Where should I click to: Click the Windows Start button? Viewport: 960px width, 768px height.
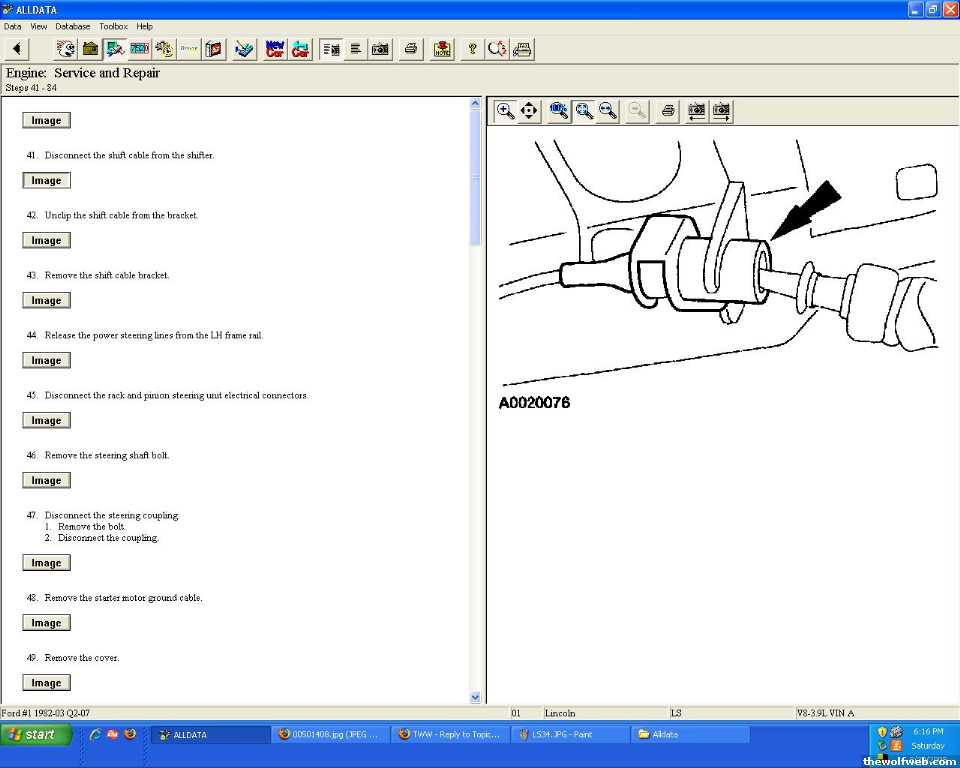[x=36, y=735]
